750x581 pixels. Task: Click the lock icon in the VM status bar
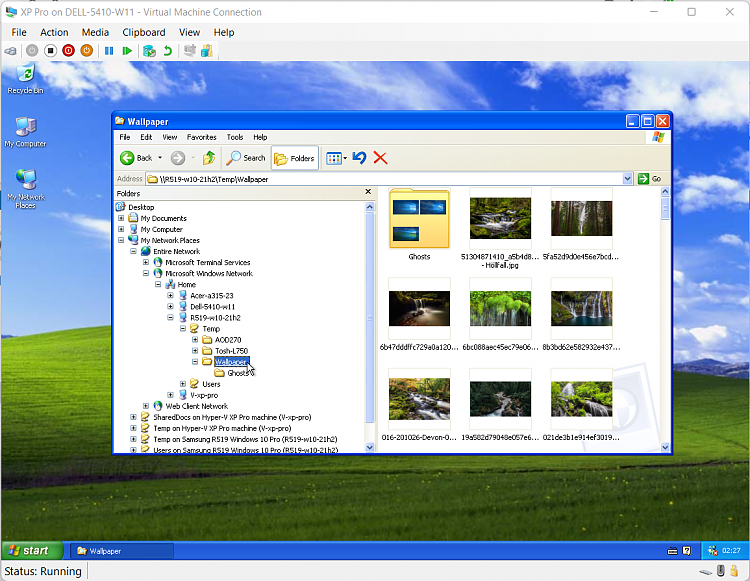[734, 570]
